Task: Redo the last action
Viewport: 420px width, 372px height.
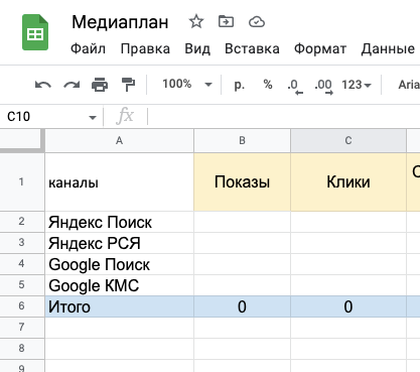Action: [x=72, y=85]
